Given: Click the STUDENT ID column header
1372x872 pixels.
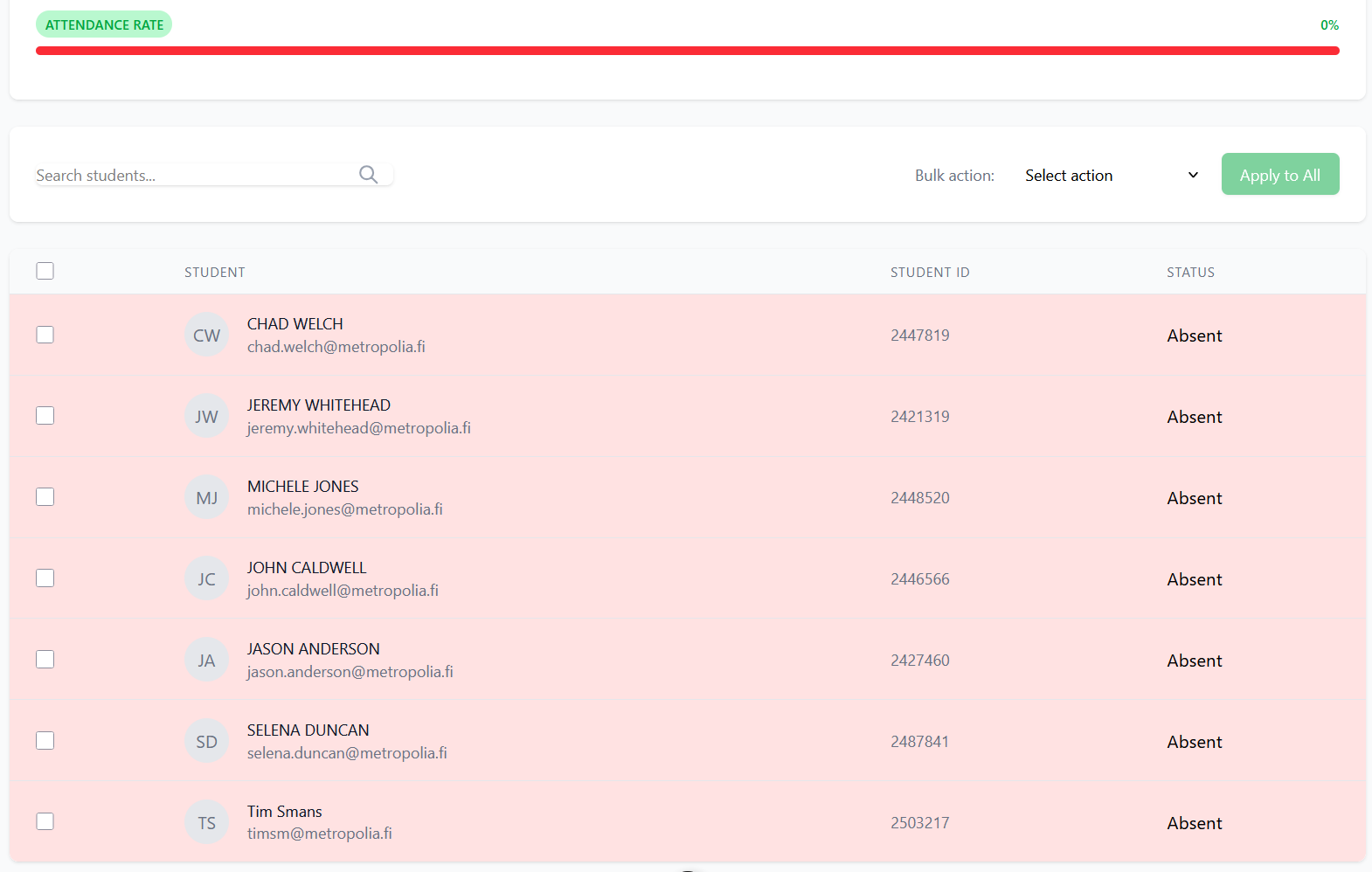Looking at the screenshot, I should 930,273.
